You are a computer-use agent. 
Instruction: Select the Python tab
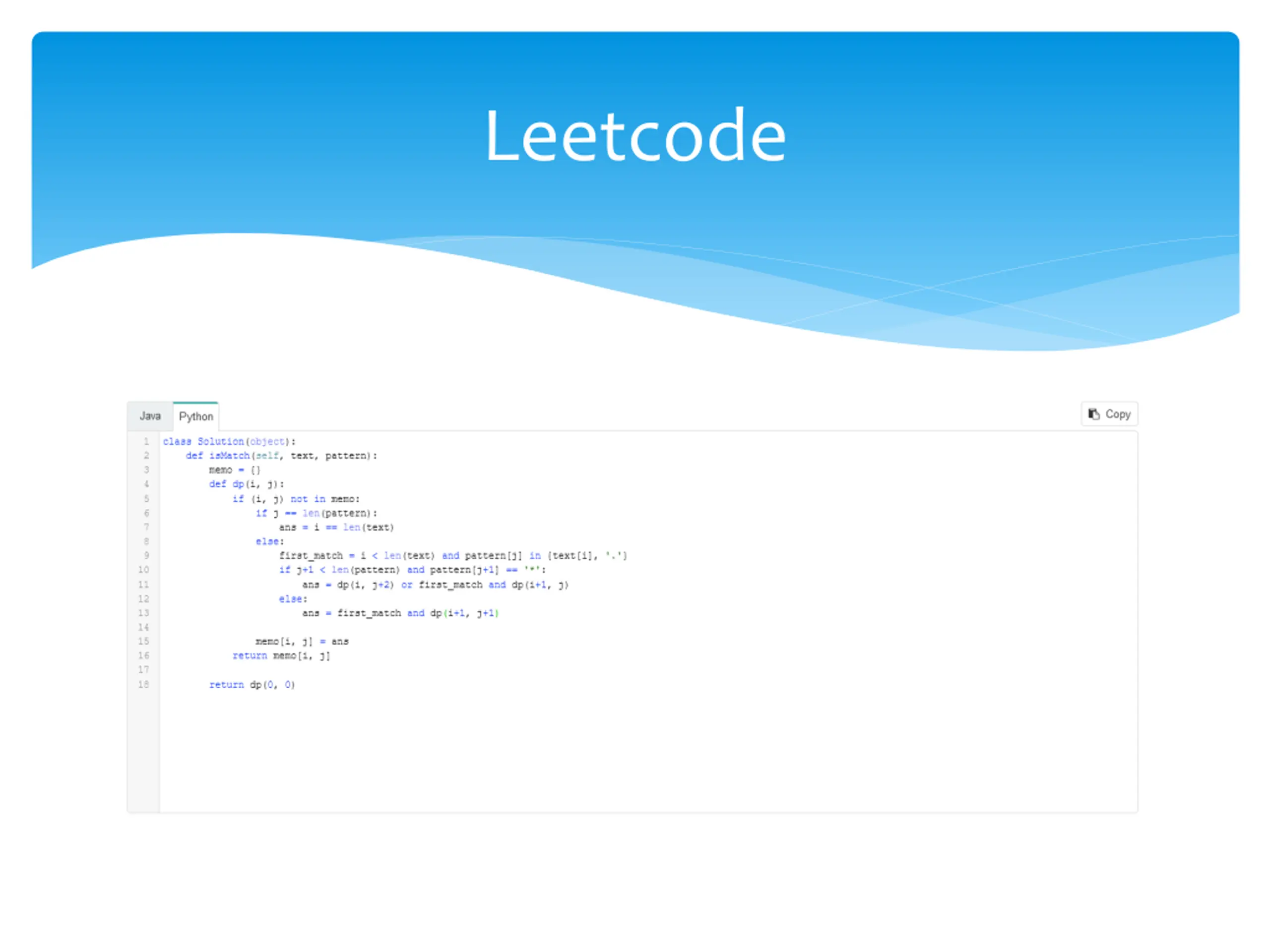[196, 416]
